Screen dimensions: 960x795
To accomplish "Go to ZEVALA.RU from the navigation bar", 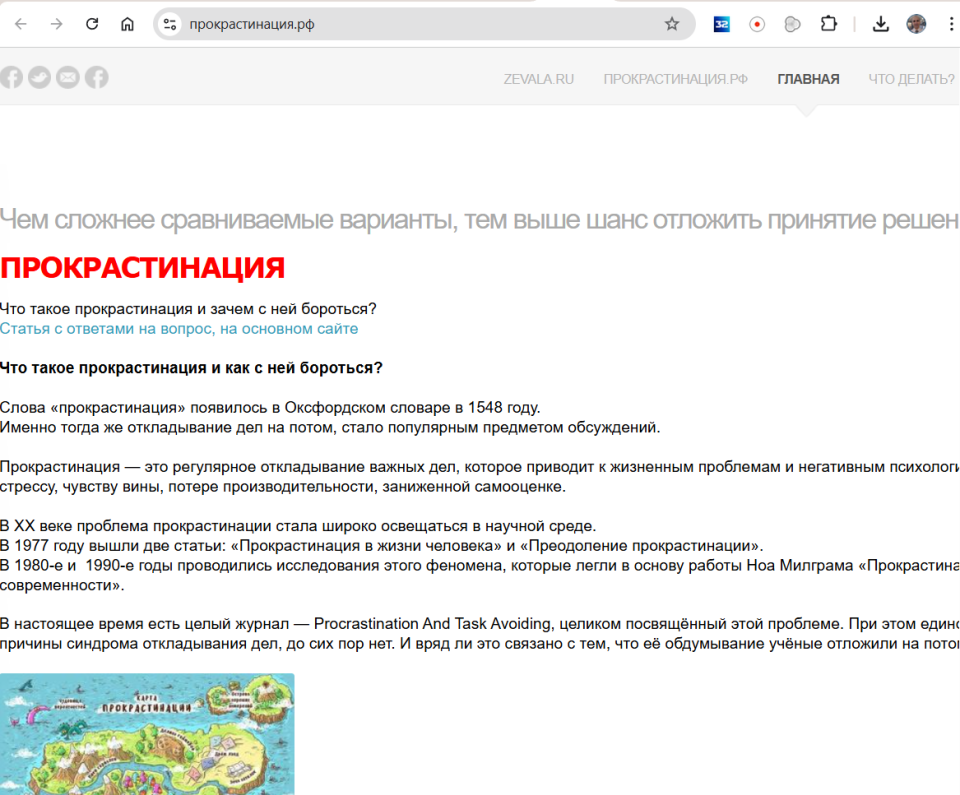I will pyautogui.click(x=539, y=78).
